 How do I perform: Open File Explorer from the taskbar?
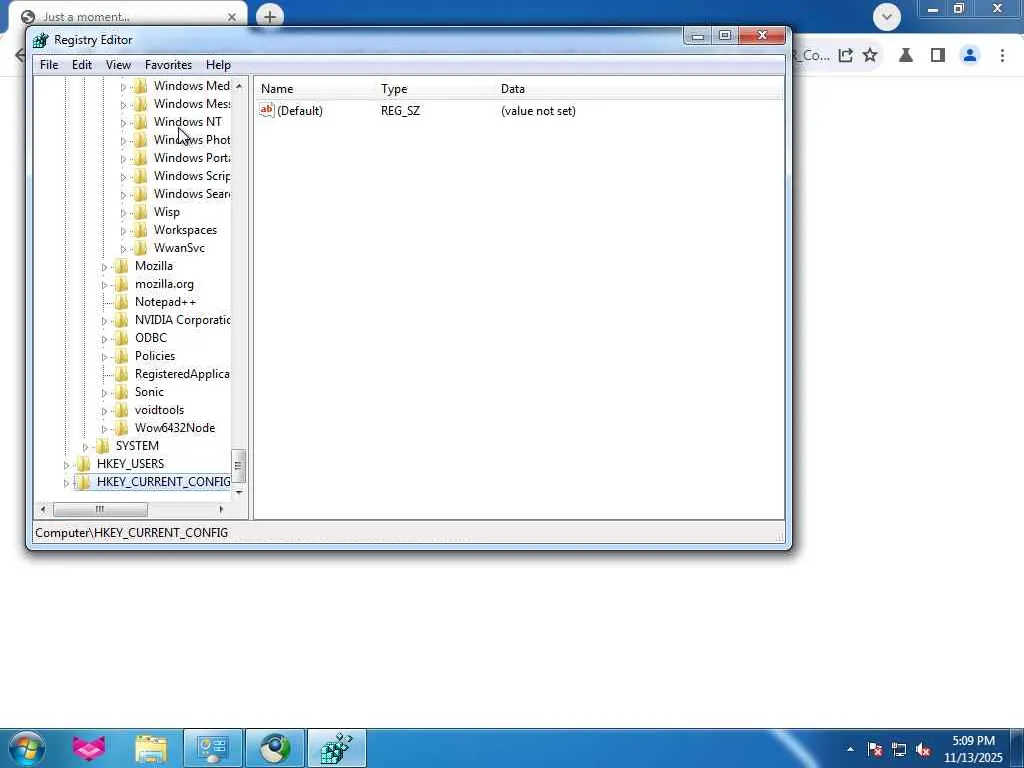coord(151,748)
